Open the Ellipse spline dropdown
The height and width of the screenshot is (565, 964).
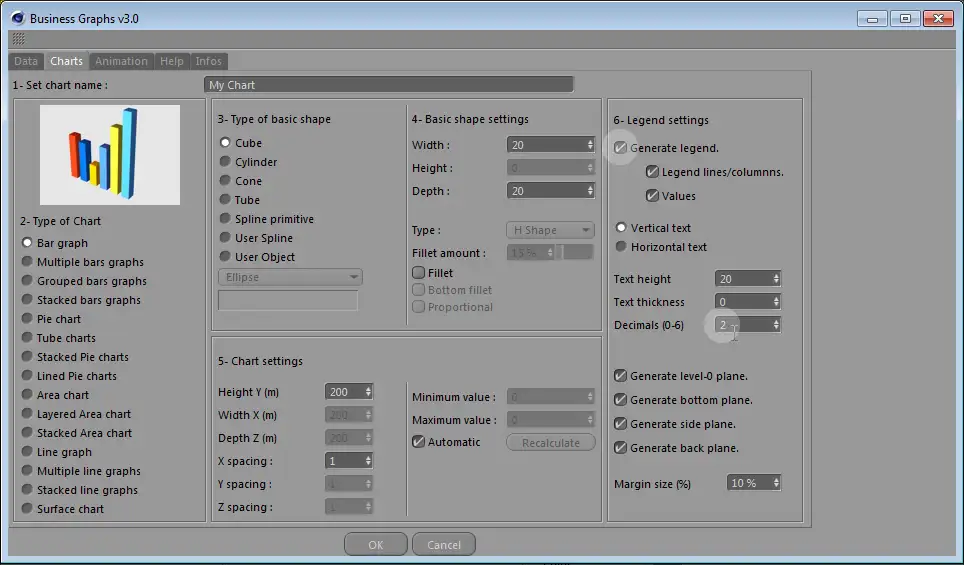click(290, 277)
